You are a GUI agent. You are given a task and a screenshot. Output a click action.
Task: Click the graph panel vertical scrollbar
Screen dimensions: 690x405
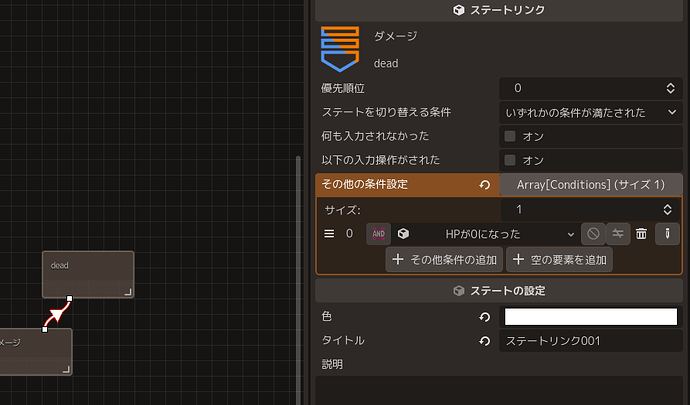click(298, 280)
